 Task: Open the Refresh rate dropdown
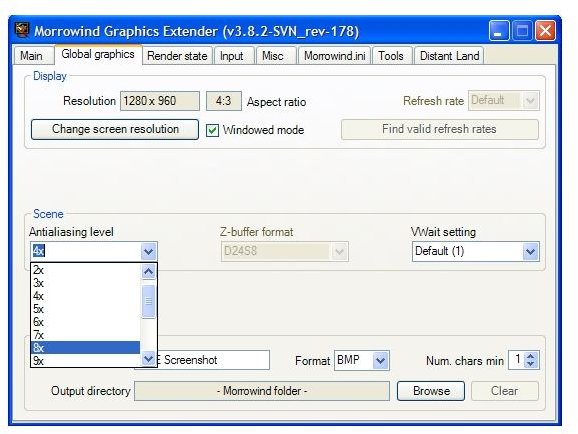[x=504, y=101]
